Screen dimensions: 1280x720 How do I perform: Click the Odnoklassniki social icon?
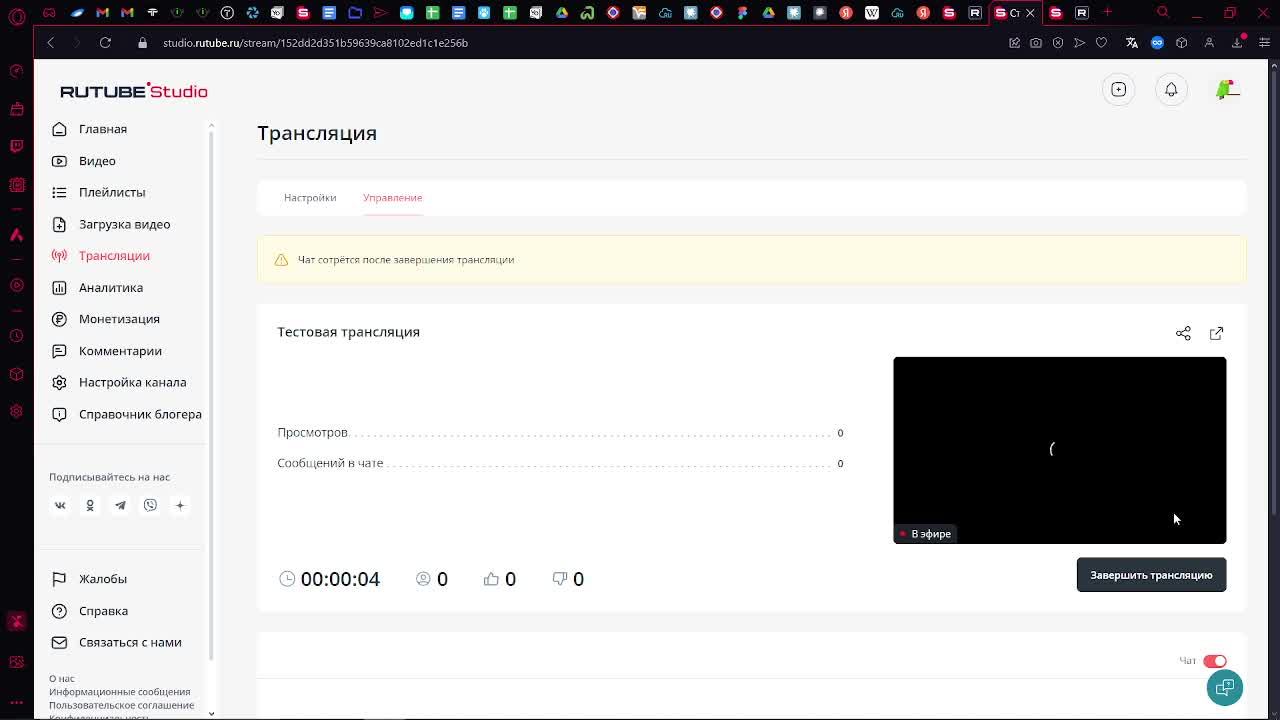[x=90, y=506]
